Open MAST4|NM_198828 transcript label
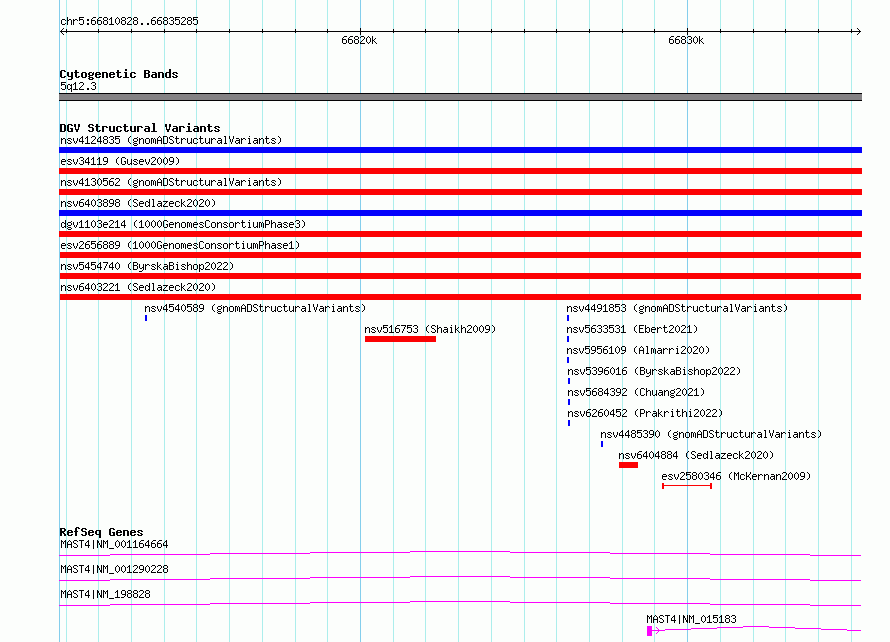 pyautogui.click(x=105, y=594)
